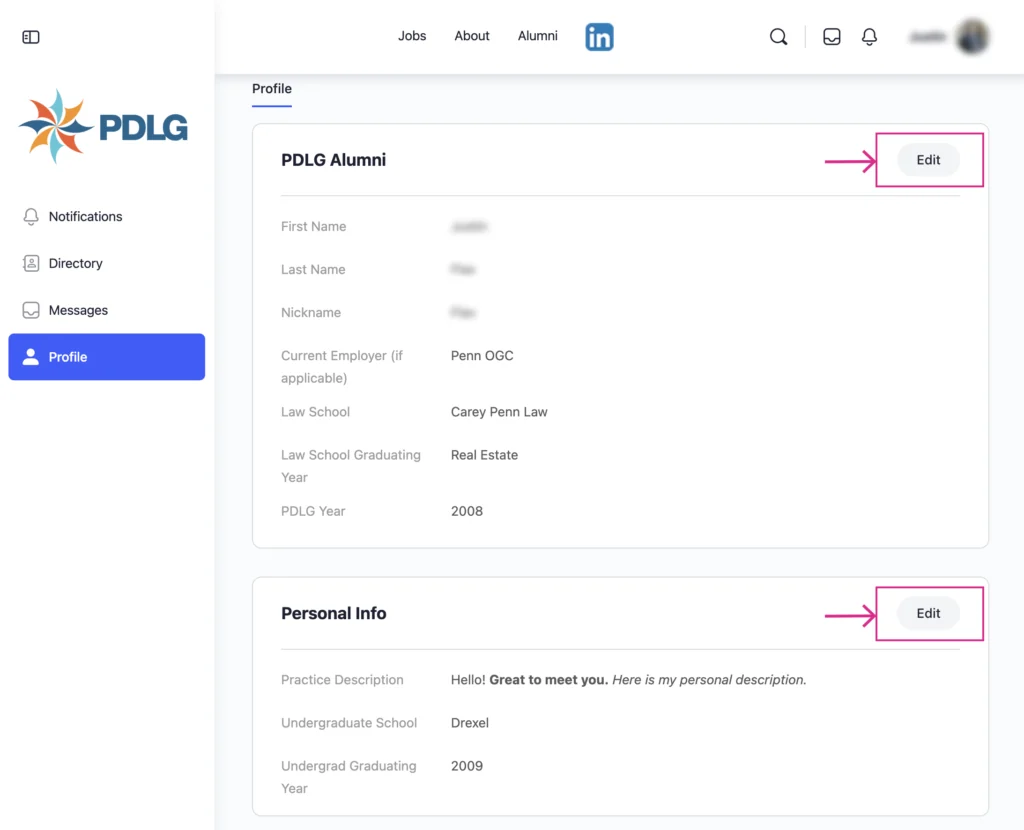Image resolution: width=1024 pixels, height=830 pixels.
Task: Open the inbox tray icon in the header
Action: [831, 36]
